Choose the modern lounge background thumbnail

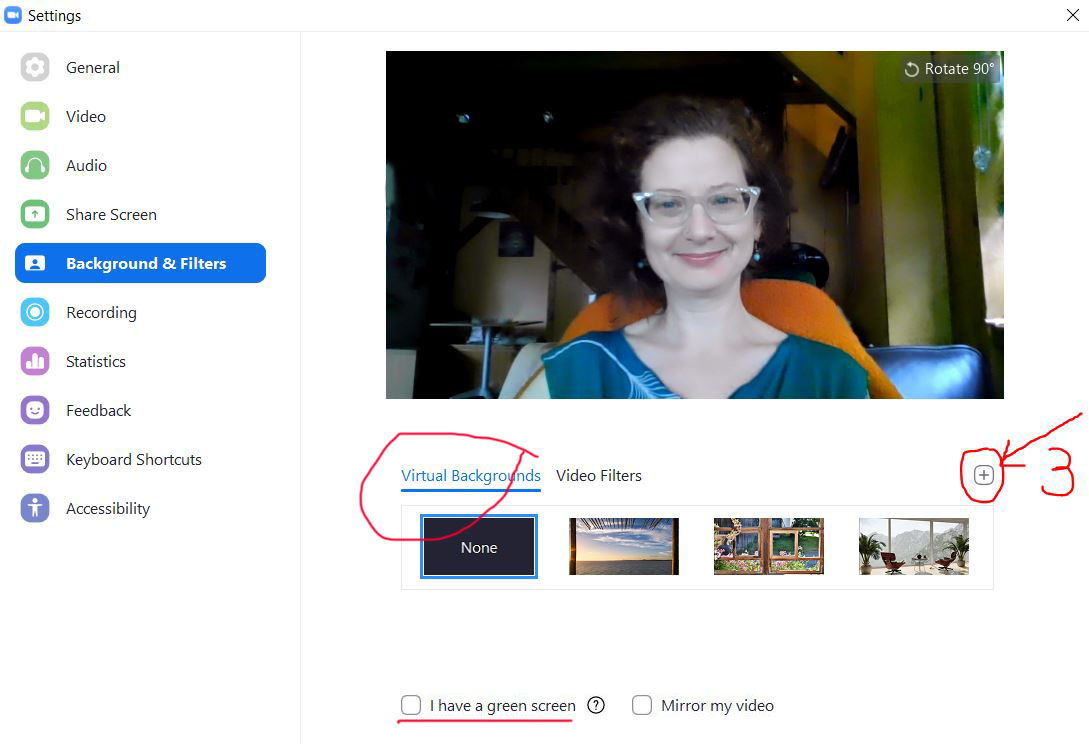914,546
